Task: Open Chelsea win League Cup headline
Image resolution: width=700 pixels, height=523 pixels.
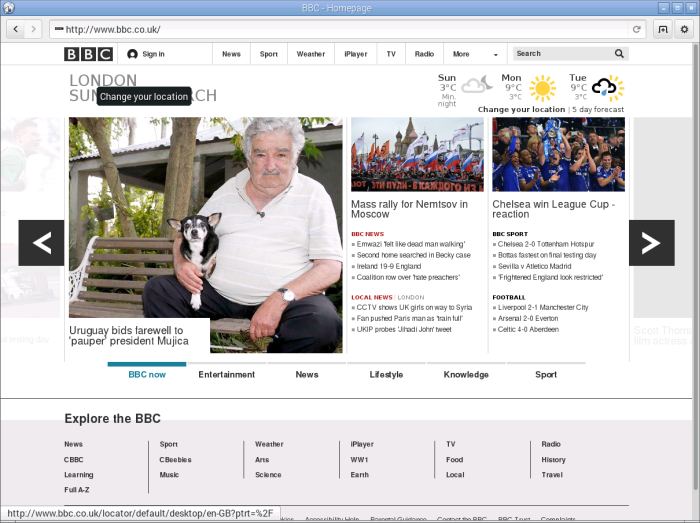Action: (554, 209)
